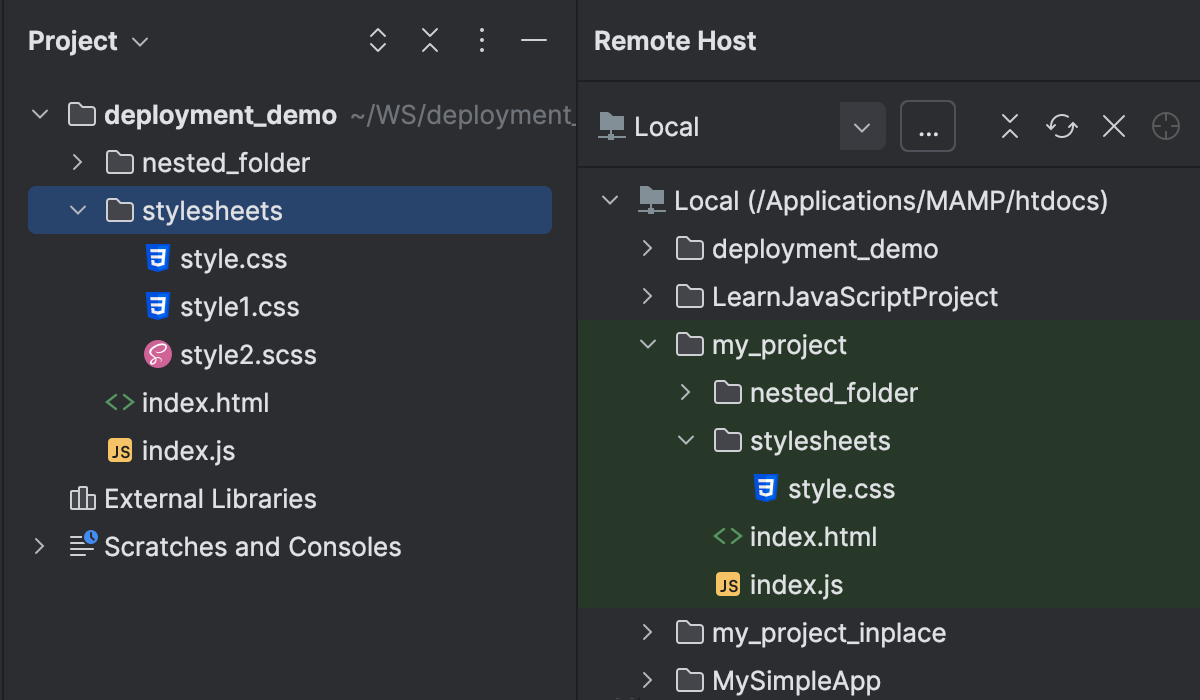Expand the nested_folder in the Project panel
Image resolution: width=1200 pixels, height=700 pixels.
[79, 162]
